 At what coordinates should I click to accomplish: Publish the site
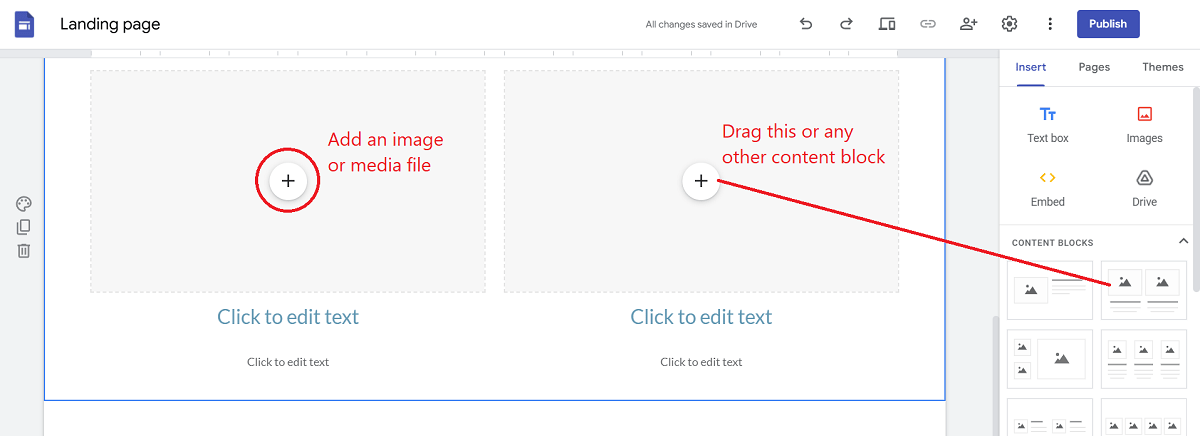point(1108,24)
